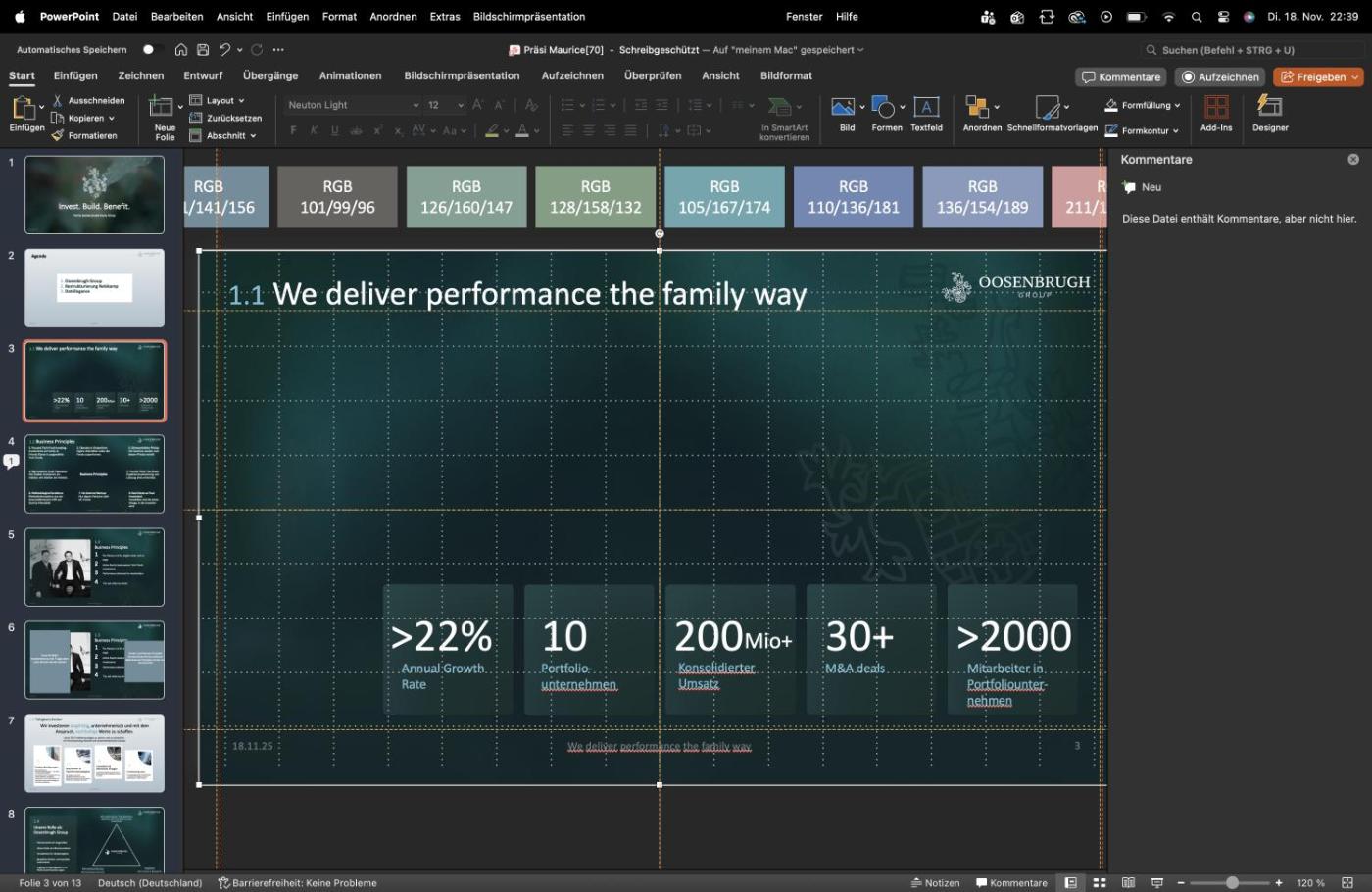Expand the Layout dropdown
Image resolution: width=1372 pixels, height=892 pixels.
coord(218,100)
